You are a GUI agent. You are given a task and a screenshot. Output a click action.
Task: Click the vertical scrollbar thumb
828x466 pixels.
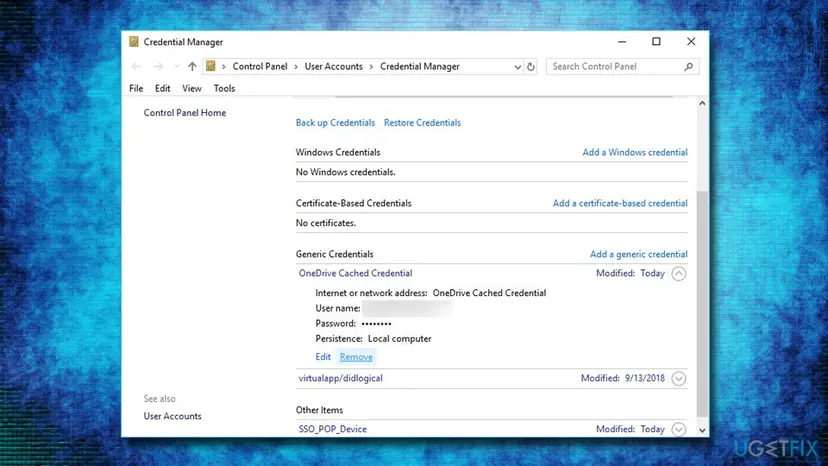click(702, 304)
